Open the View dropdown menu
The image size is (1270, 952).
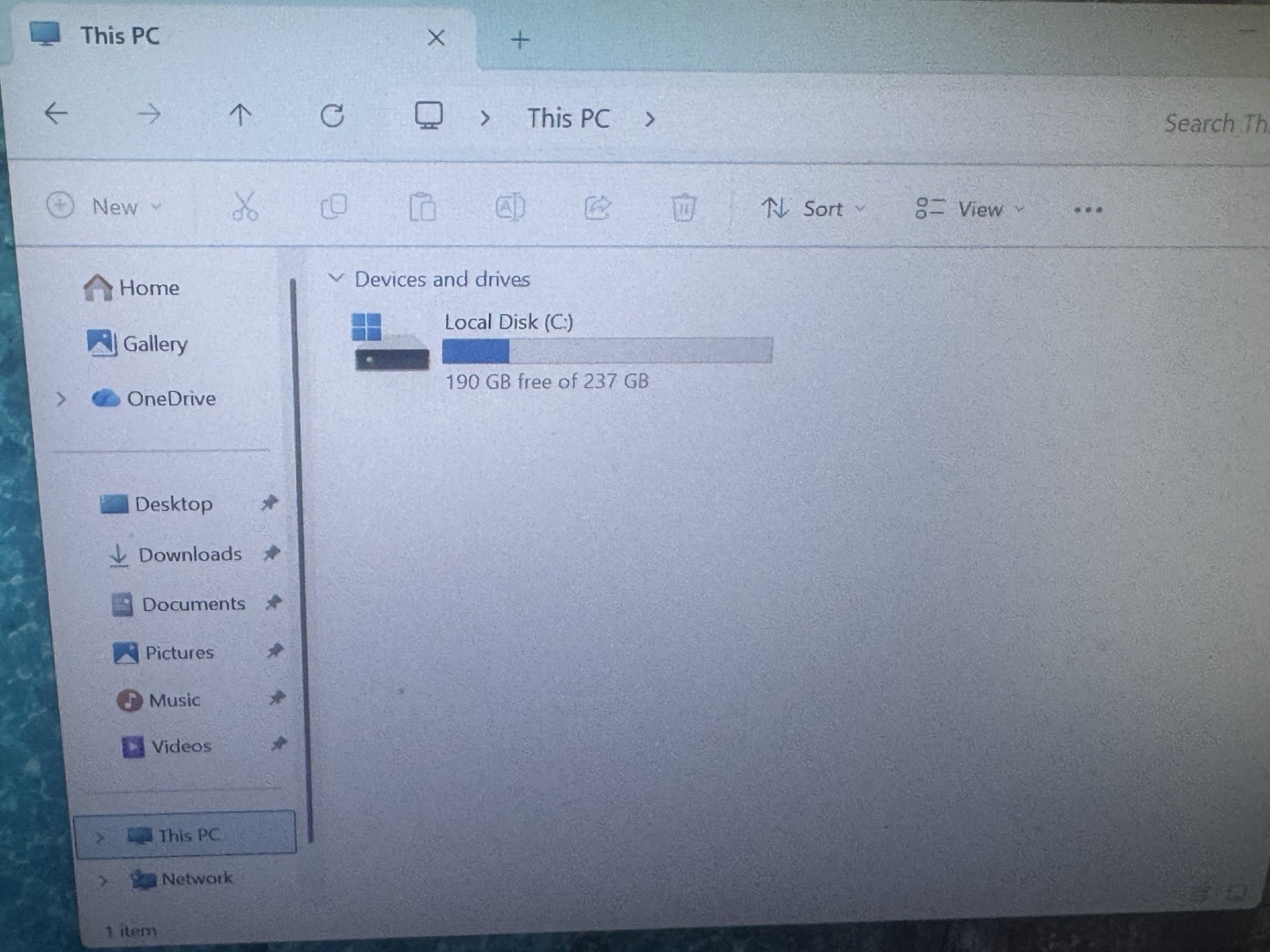coord(970,209)
